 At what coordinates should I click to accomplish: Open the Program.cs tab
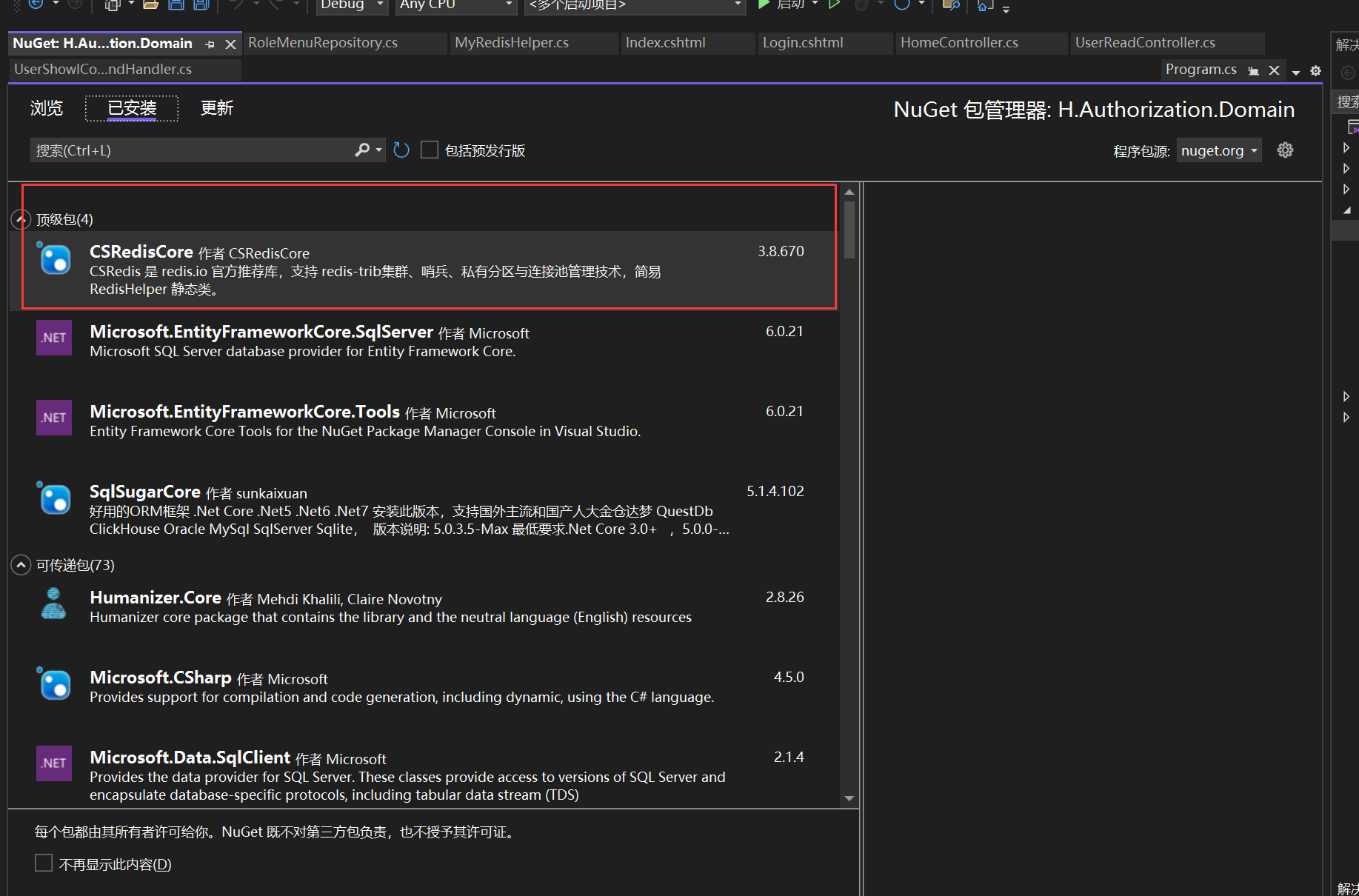(1201, 70)
